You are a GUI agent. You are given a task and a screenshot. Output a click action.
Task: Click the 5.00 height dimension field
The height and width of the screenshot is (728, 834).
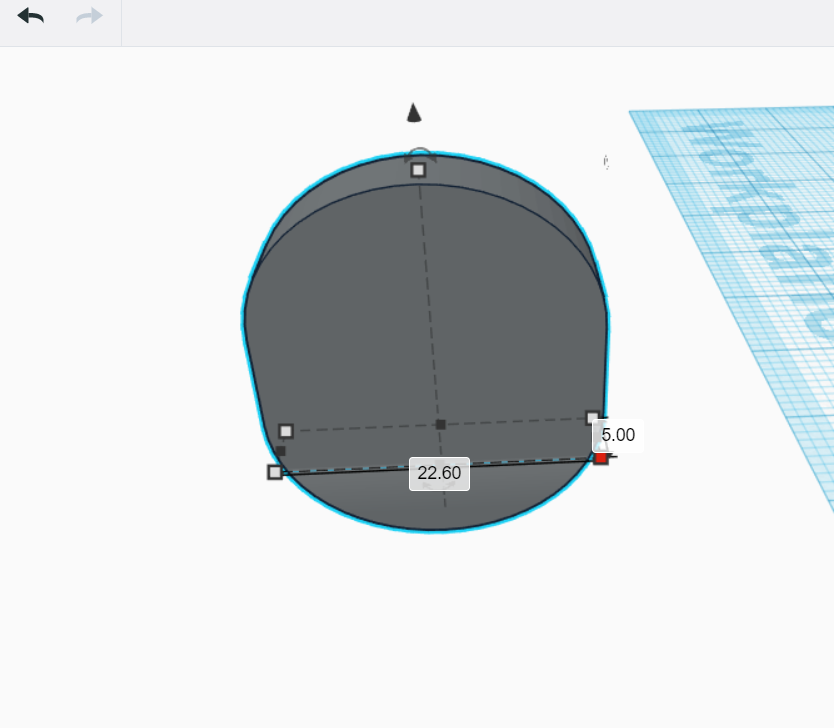619,435
